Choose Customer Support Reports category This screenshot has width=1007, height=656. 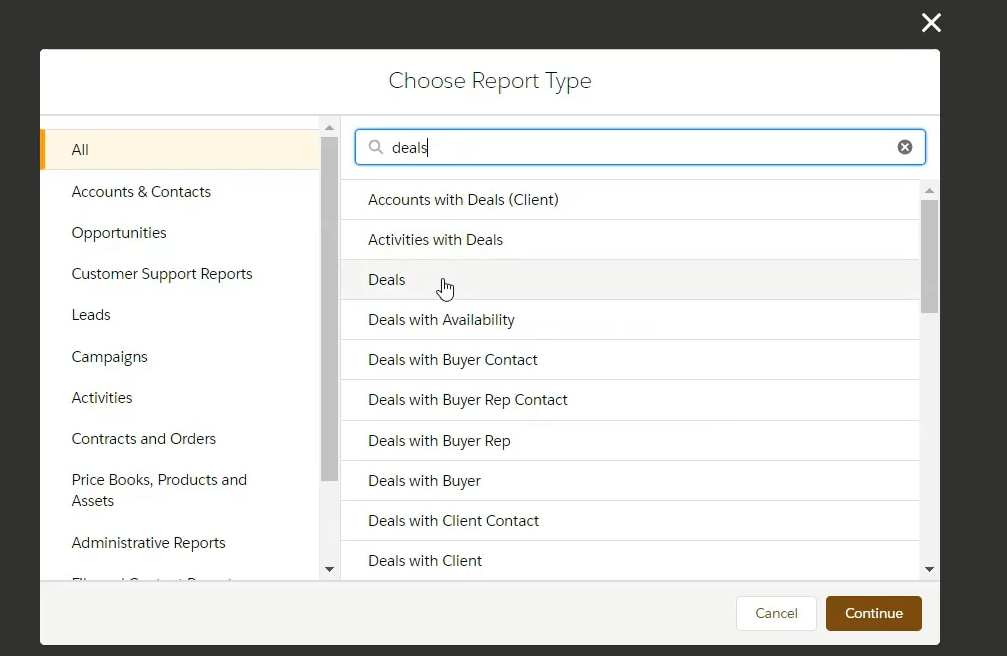[162, 274]
